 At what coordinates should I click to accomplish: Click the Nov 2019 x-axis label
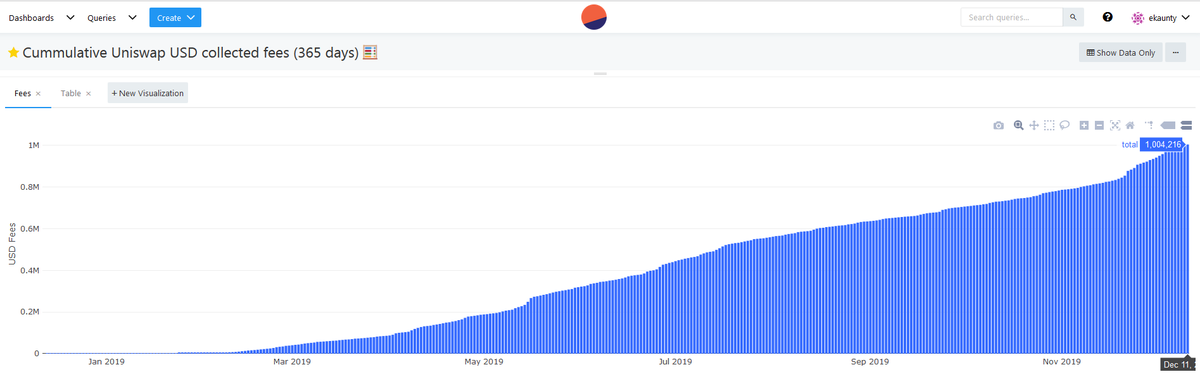(x=1062, y=362)
